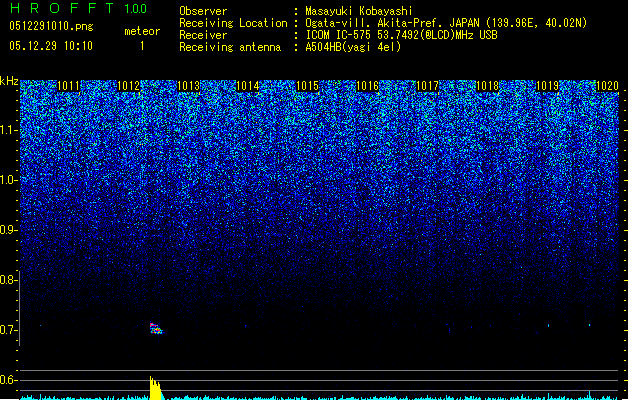Click the receiver ICOM IC-575 text

pos(339,35)
